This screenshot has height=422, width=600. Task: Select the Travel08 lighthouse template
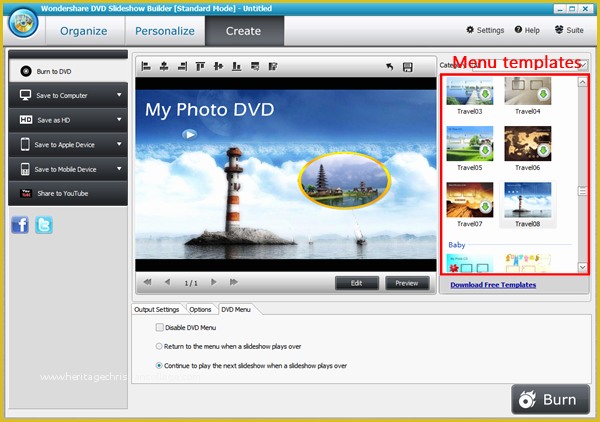[528, 205]
